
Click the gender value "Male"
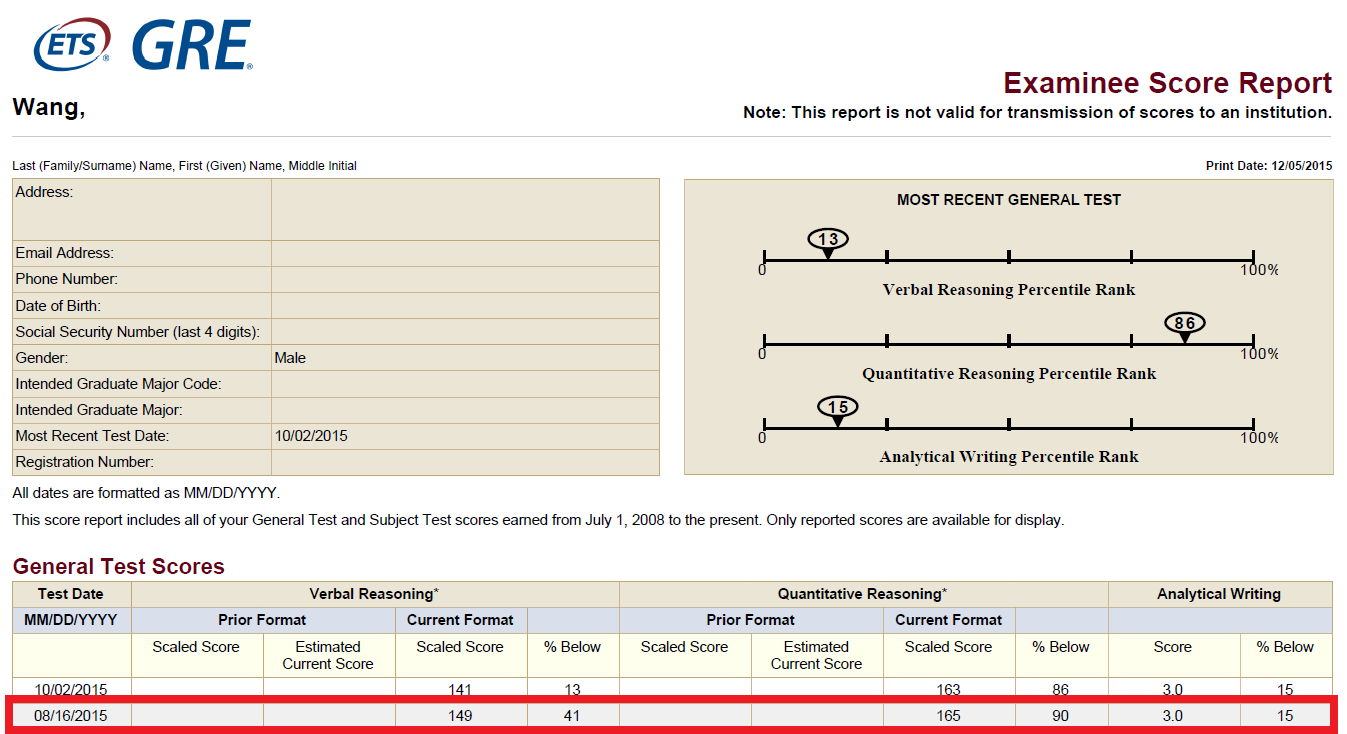[x=290, y=357]
